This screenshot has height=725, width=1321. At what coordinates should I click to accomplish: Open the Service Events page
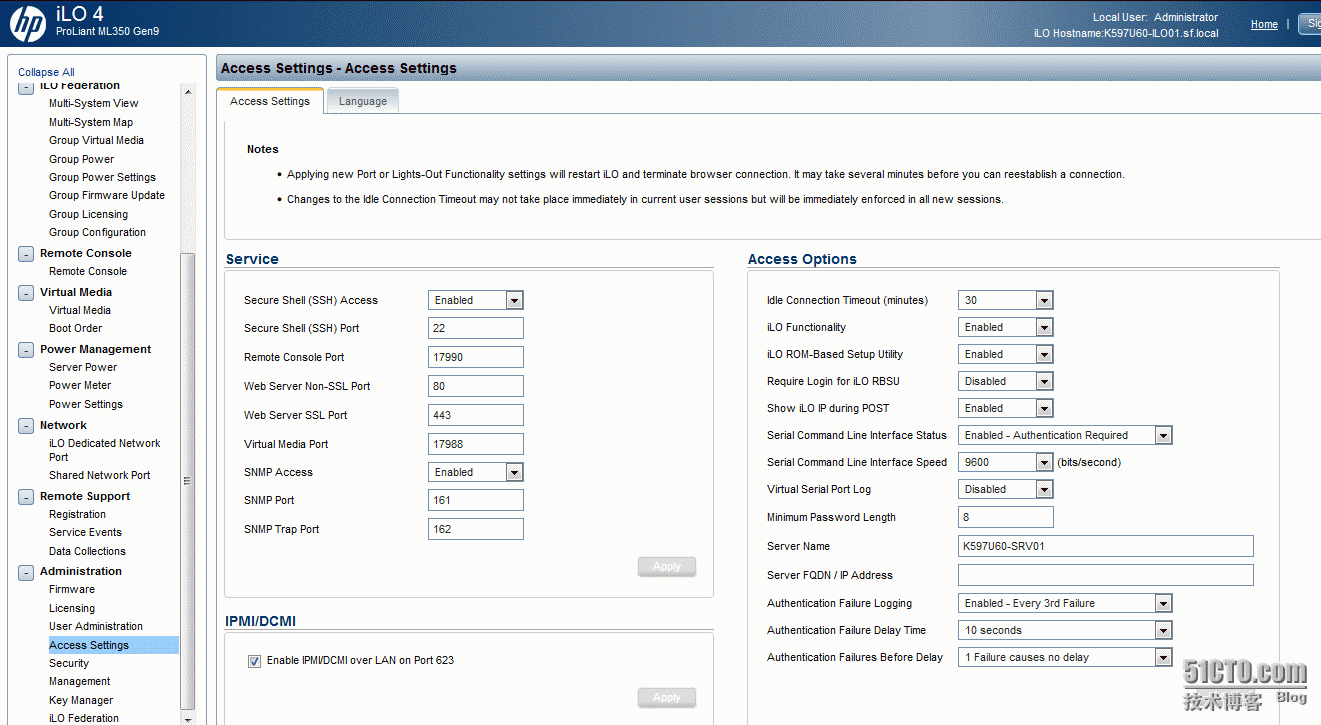tap(85, 532)
